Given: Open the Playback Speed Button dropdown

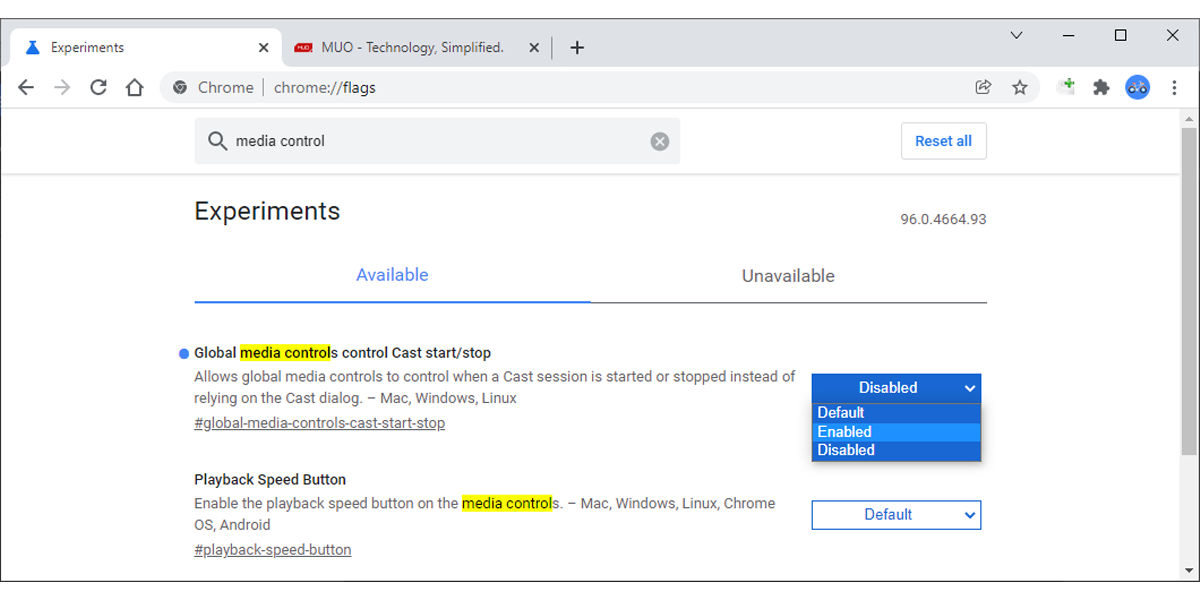Looking at the screenshot, I should [896, 514].
